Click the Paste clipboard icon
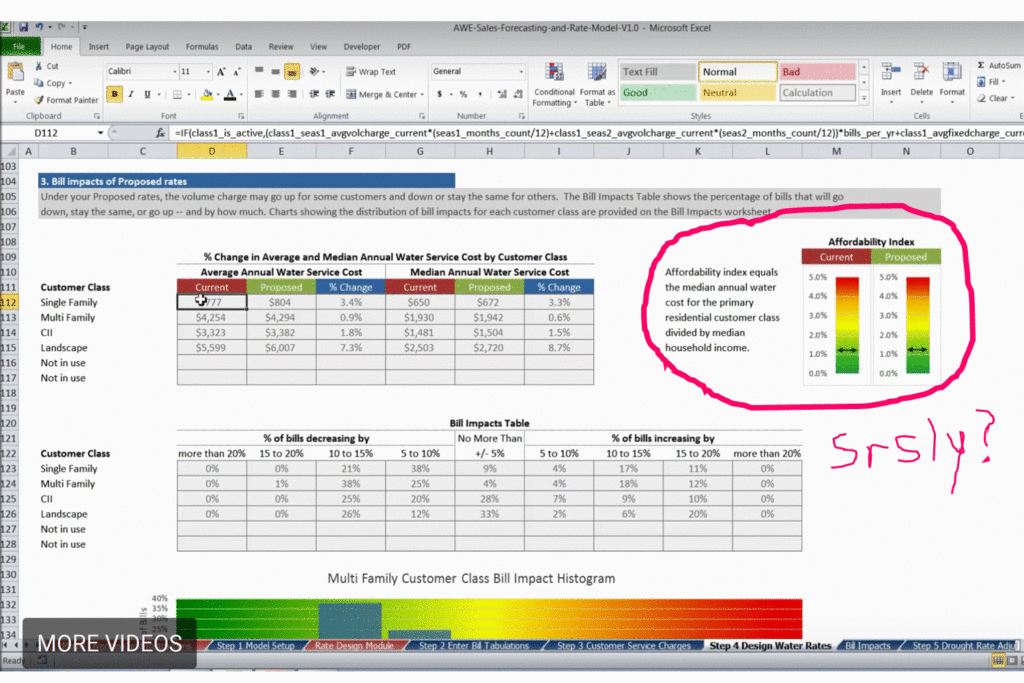1024x683 pixels. click(x=15, y=74)
